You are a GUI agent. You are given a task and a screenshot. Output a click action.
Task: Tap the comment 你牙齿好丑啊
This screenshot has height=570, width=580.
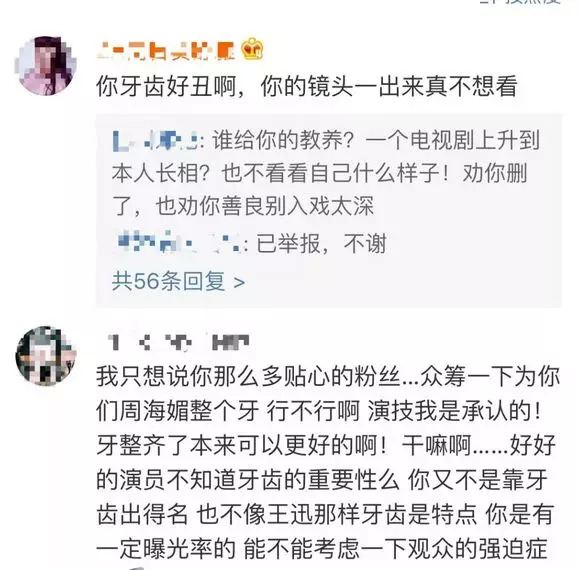(x=307, y=87)
